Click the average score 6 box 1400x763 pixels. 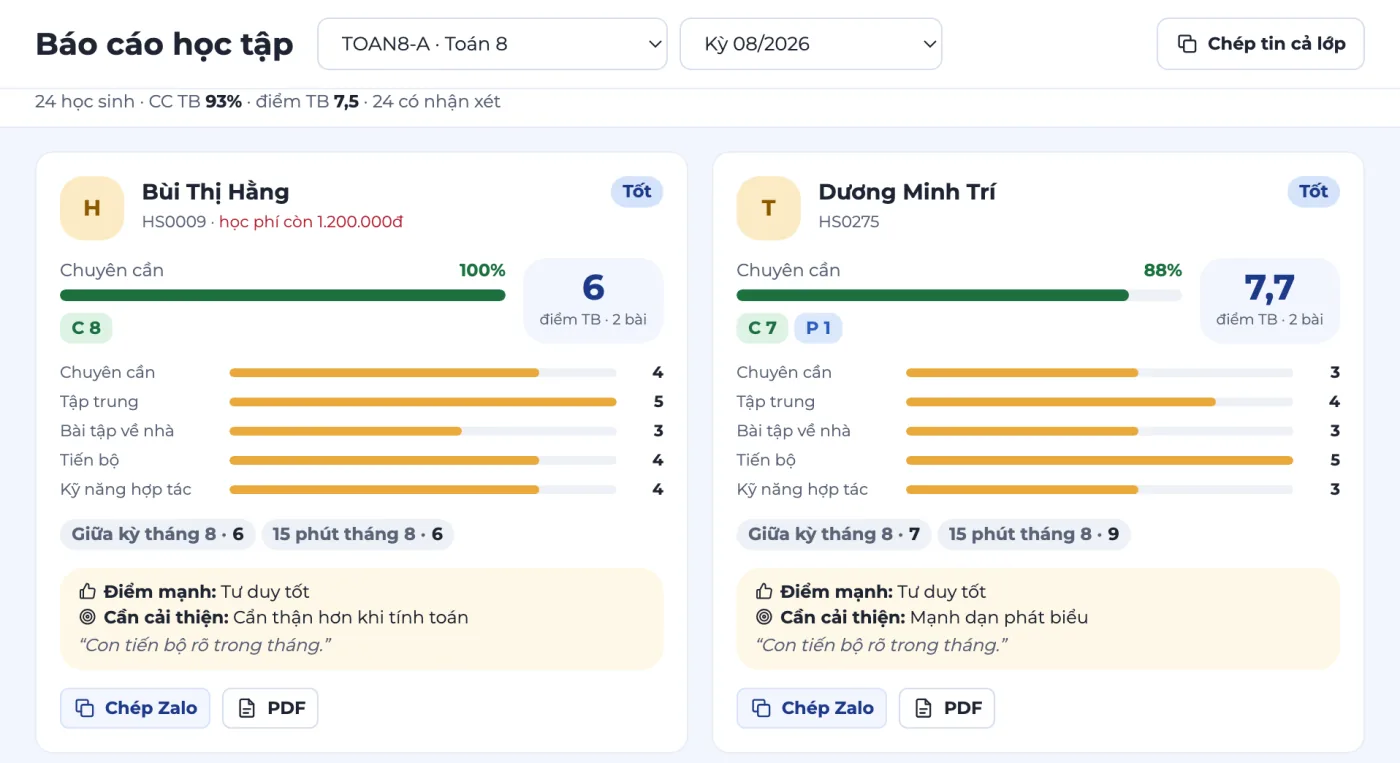tap(593, 301)
